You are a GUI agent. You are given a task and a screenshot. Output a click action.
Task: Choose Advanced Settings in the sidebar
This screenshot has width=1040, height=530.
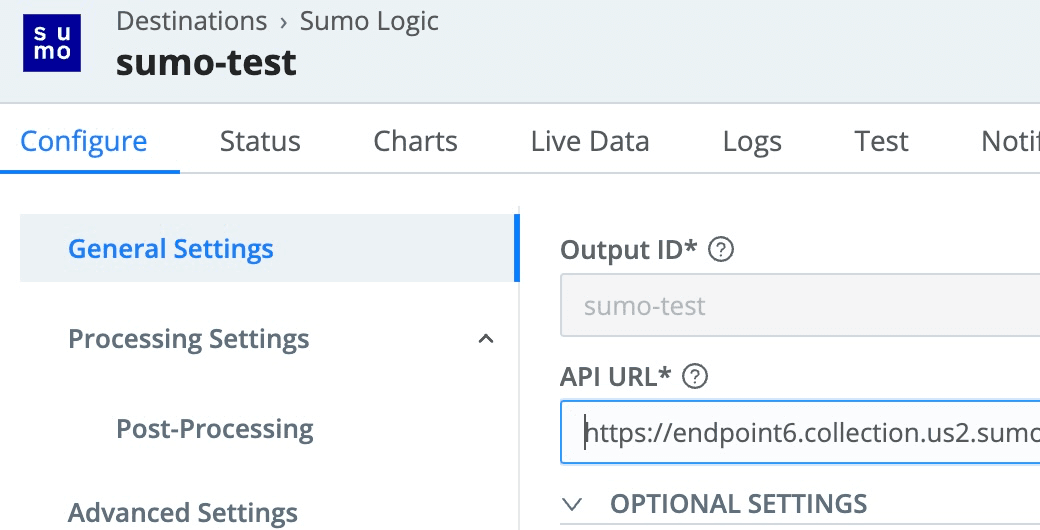pos(183,513)
